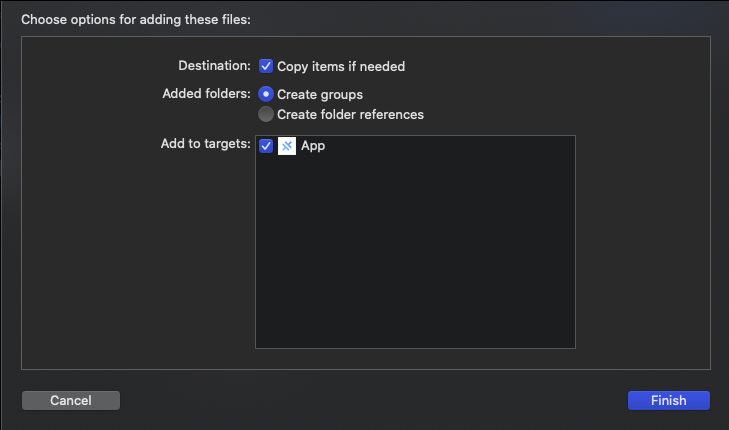
Task: Click the 'Destination:' label
Action: click(214, 66)
